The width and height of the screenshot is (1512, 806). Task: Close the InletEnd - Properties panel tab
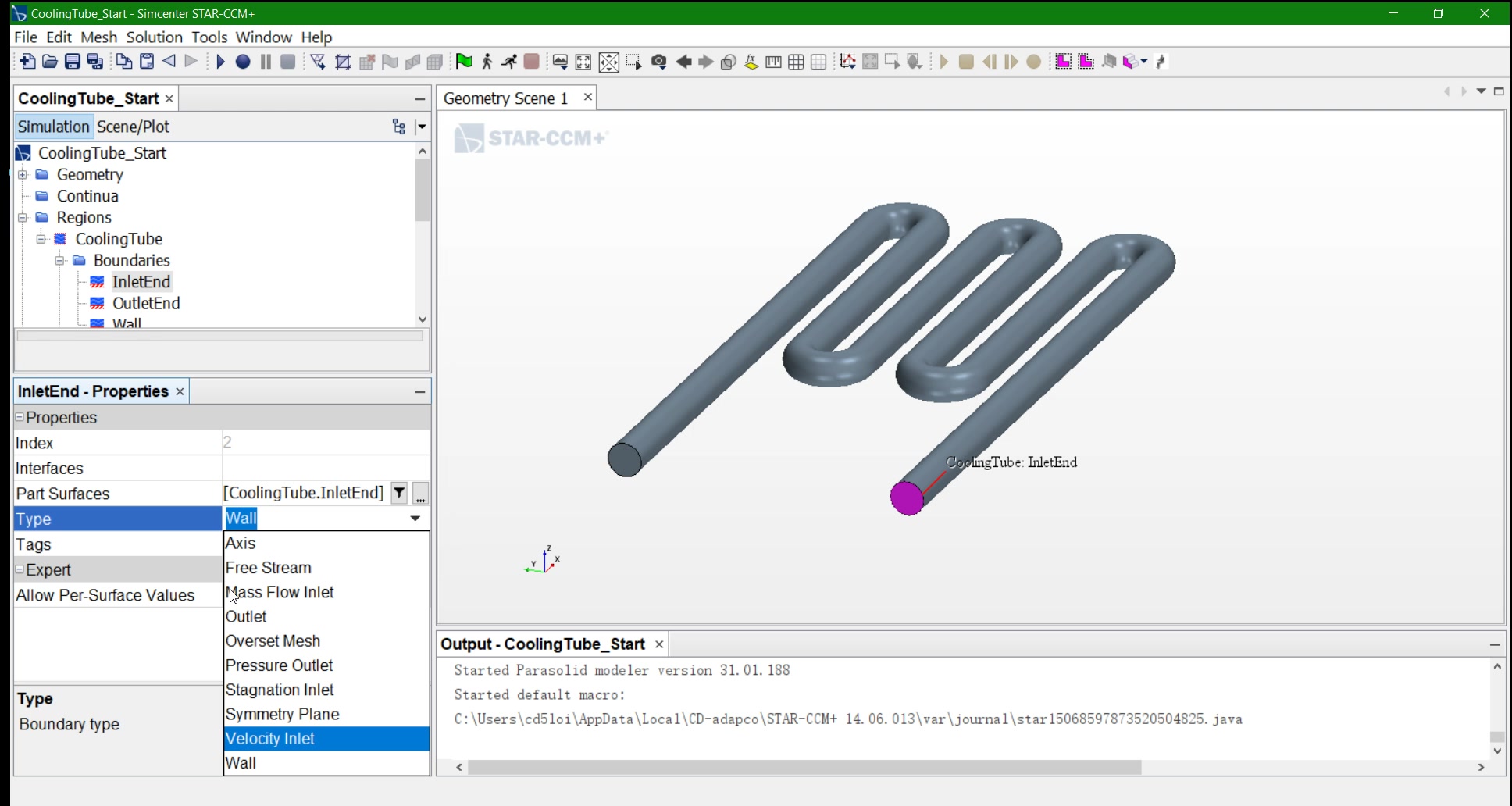180,391
